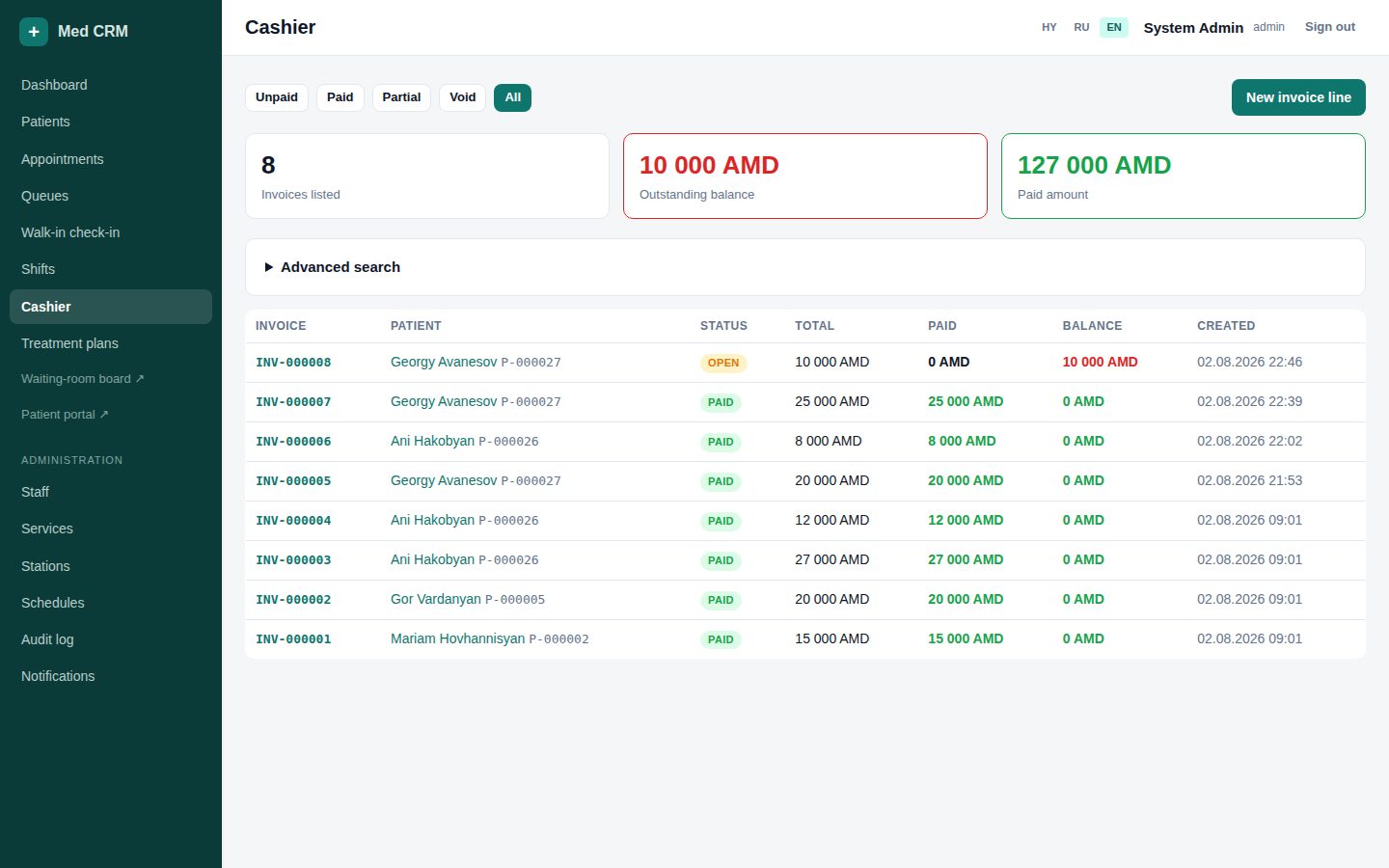
Task: Select the All invoices filter
Action: click(512, 97)
